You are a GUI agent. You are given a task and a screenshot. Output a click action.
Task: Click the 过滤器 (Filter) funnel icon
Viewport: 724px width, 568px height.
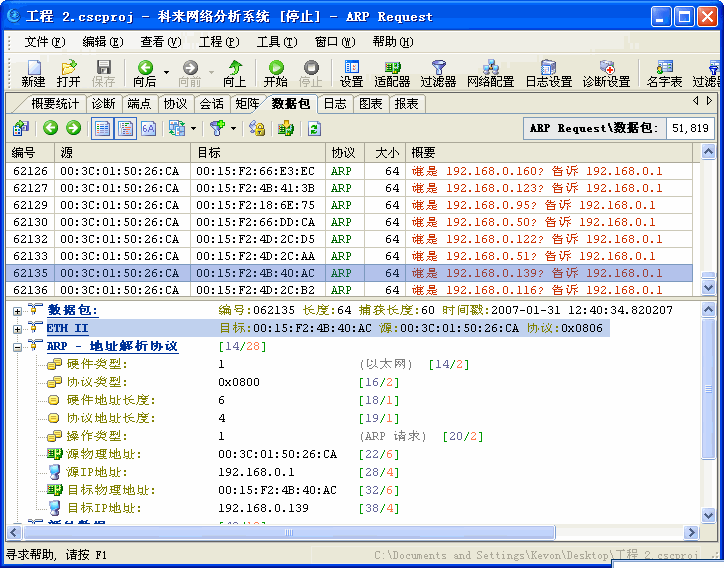[438, 74]
